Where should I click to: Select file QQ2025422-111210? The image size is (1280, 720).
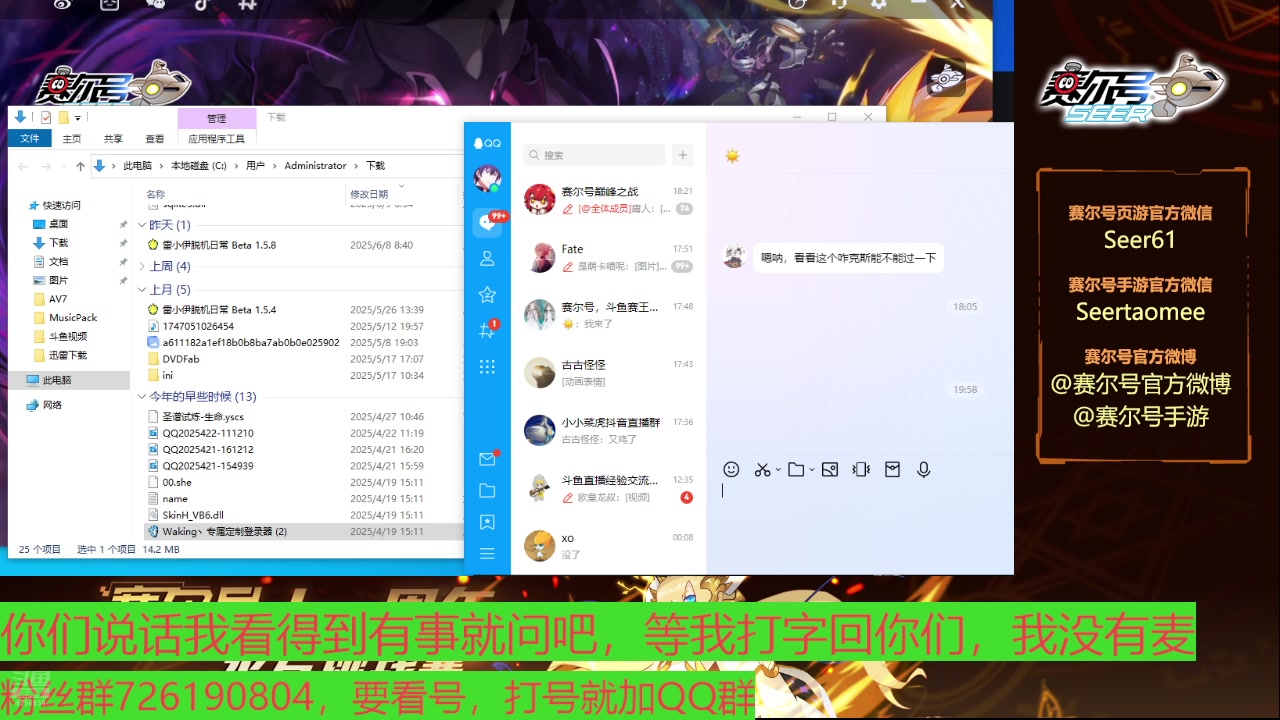pyautogui.click(x=208, y=433)
